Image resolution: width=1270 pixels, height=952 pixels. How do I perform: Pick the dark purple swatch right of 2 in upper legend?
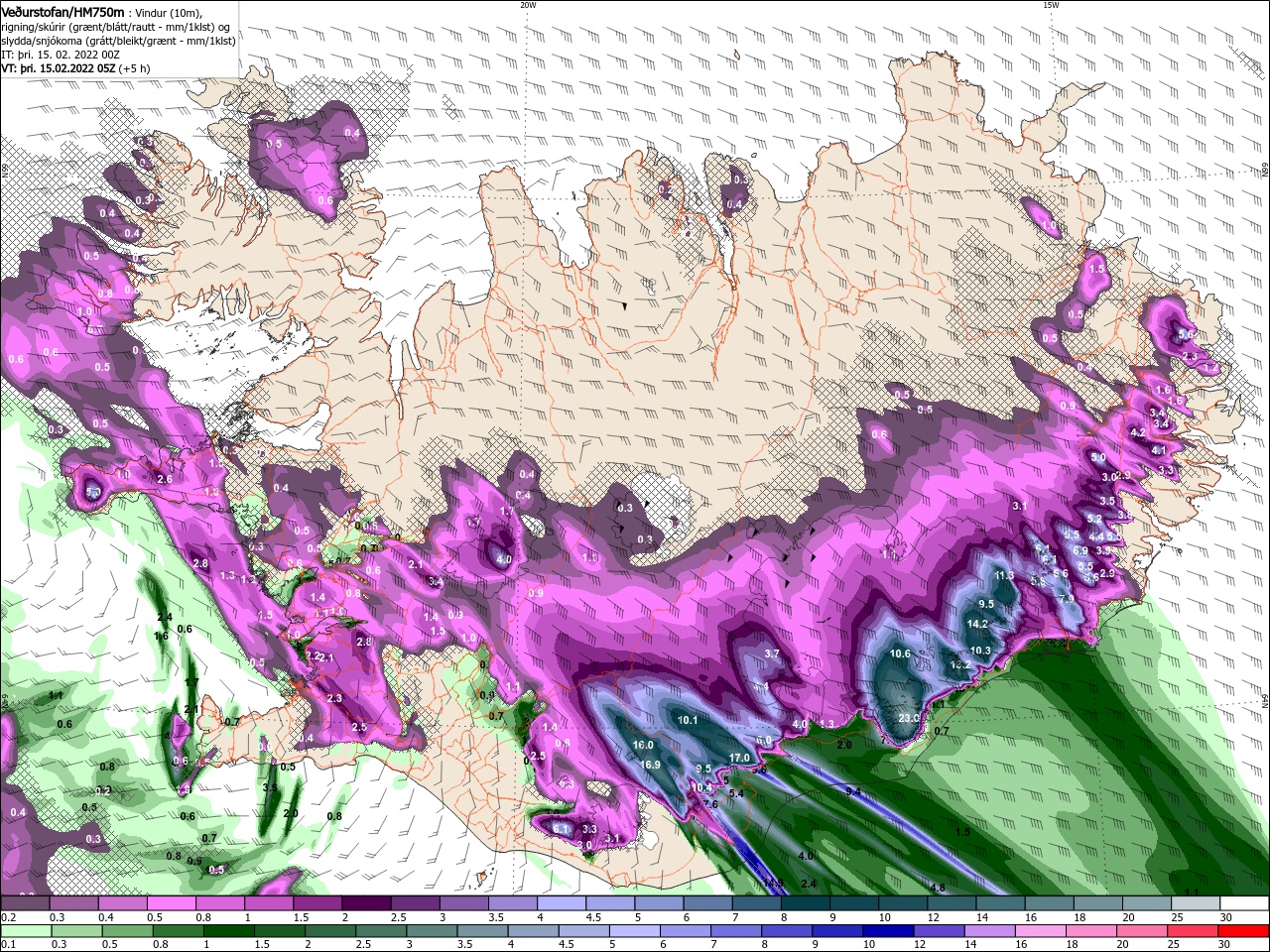(x=366, y=903)
